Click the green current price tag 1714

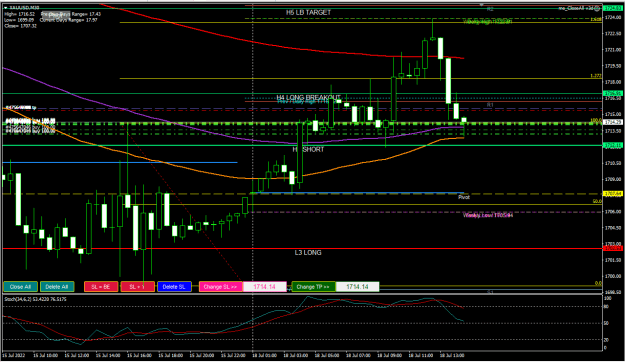[x=613, y=122]
